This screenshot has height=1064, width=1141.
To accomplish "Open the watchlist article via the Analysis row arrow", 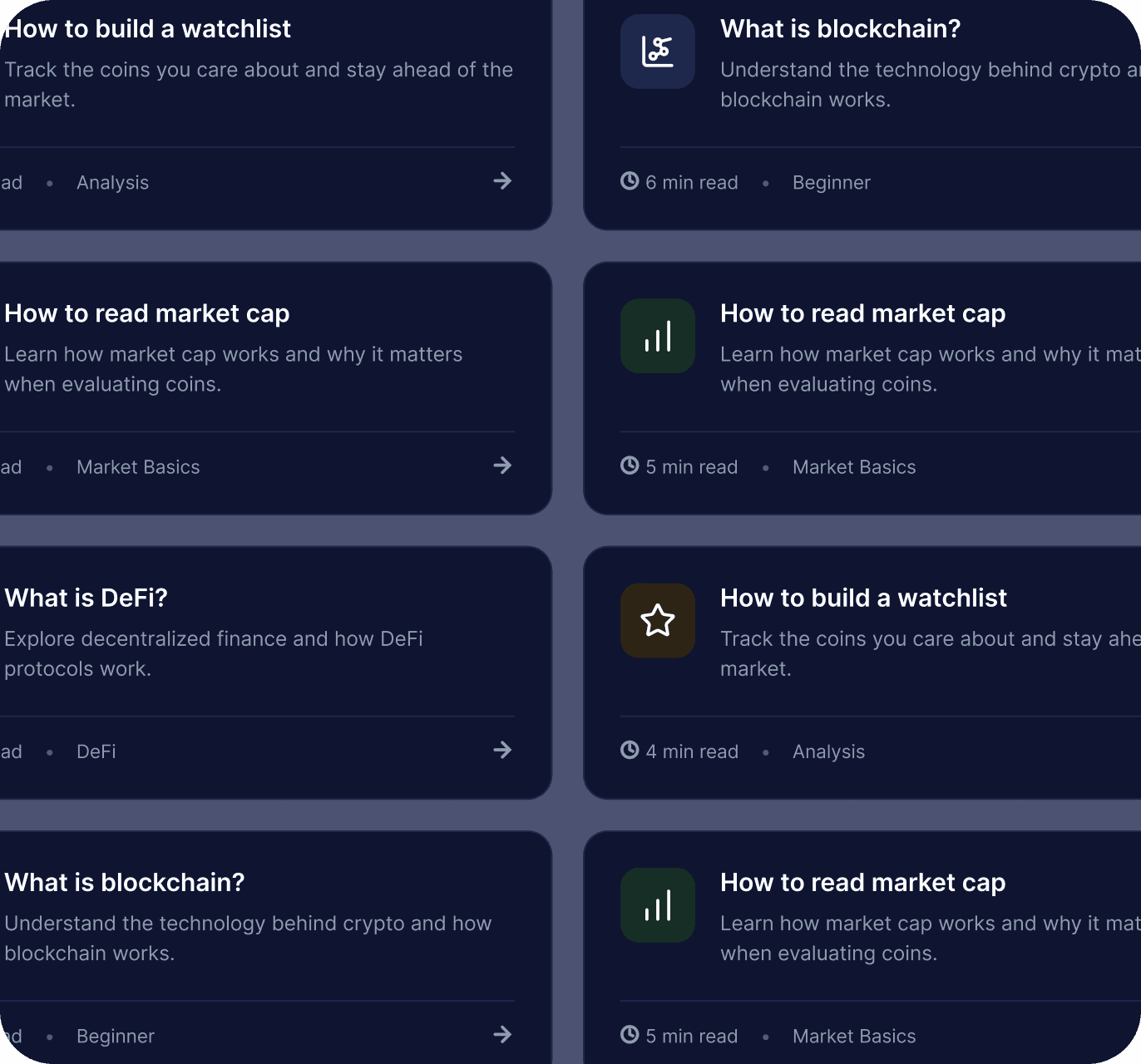I will (502, 181).
